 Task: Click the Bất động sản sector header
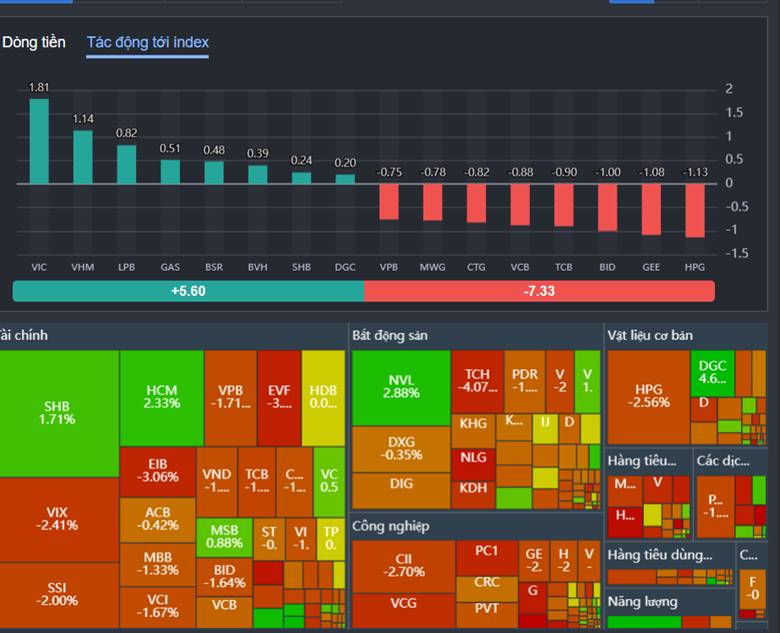[x=390, y=336]
